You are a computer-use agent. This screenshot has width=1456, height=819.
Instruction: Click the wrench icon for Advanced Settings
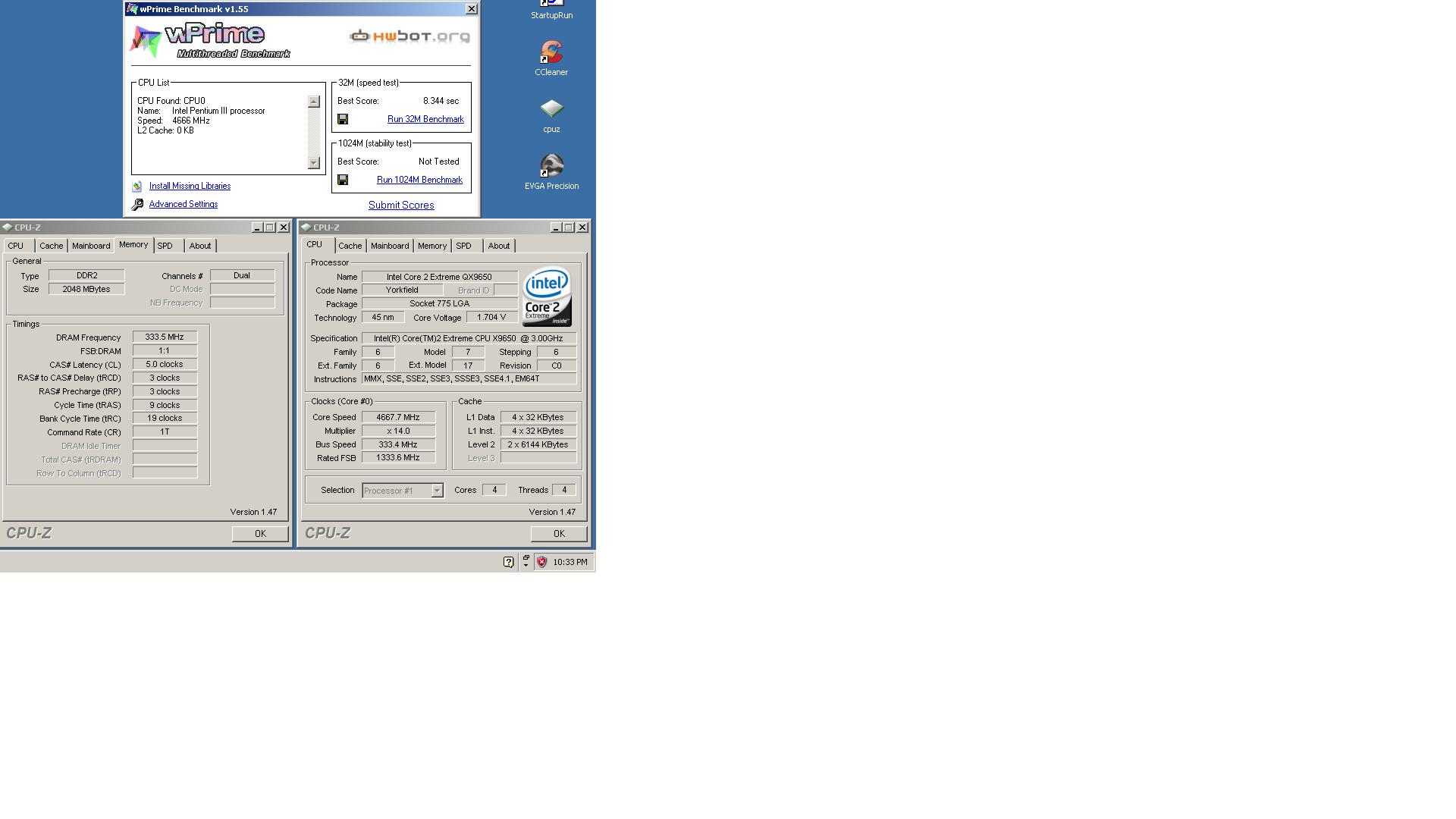(x=137, y=205)
